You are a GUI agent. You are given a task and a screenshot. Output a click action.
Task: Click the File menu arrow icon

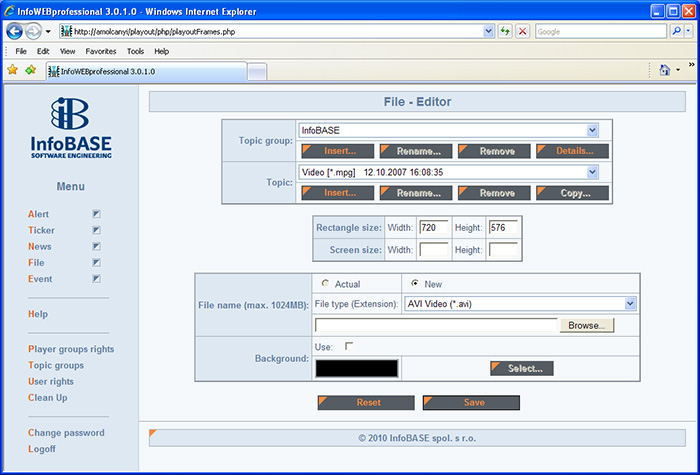click(96, 262)
